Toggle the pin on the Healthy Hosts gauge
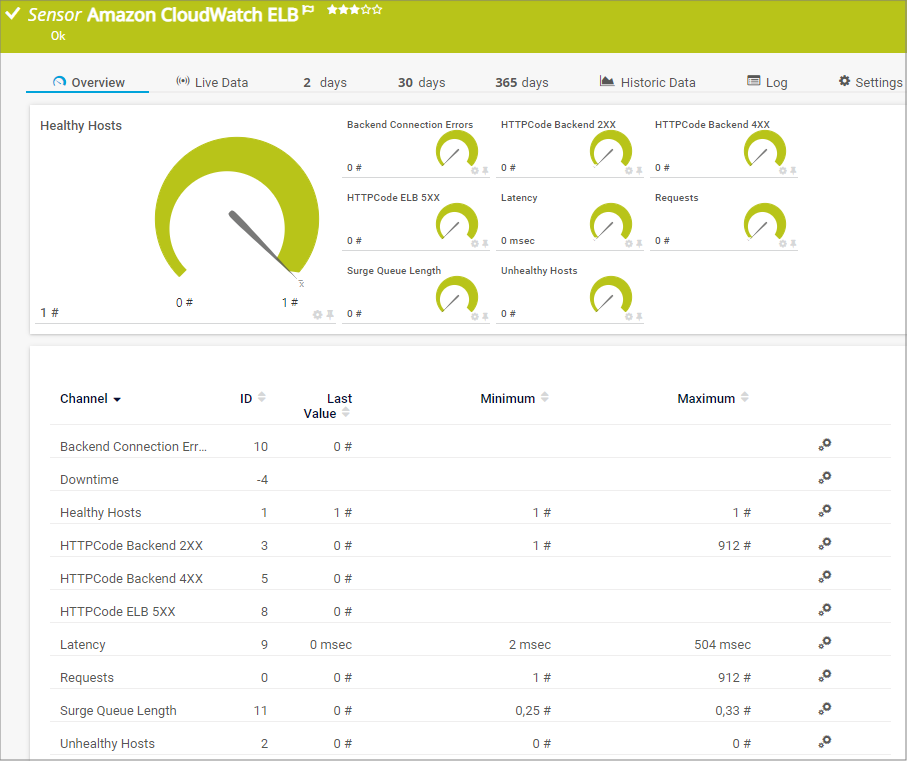Viewport: 907px width, 761px height. [x=330, y=314]
